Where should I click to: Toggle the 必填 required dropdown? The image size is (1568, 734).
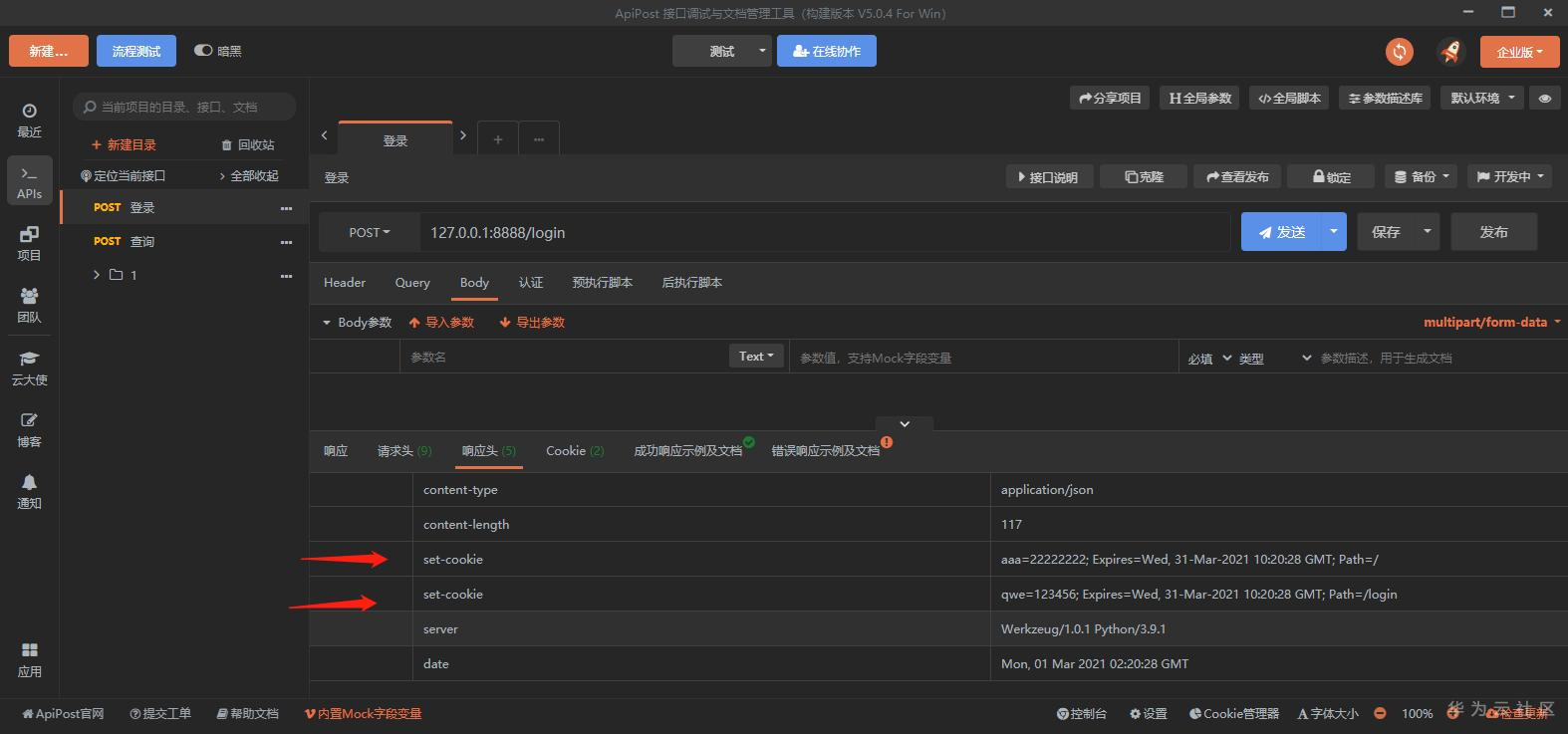tap(1210, 359)
